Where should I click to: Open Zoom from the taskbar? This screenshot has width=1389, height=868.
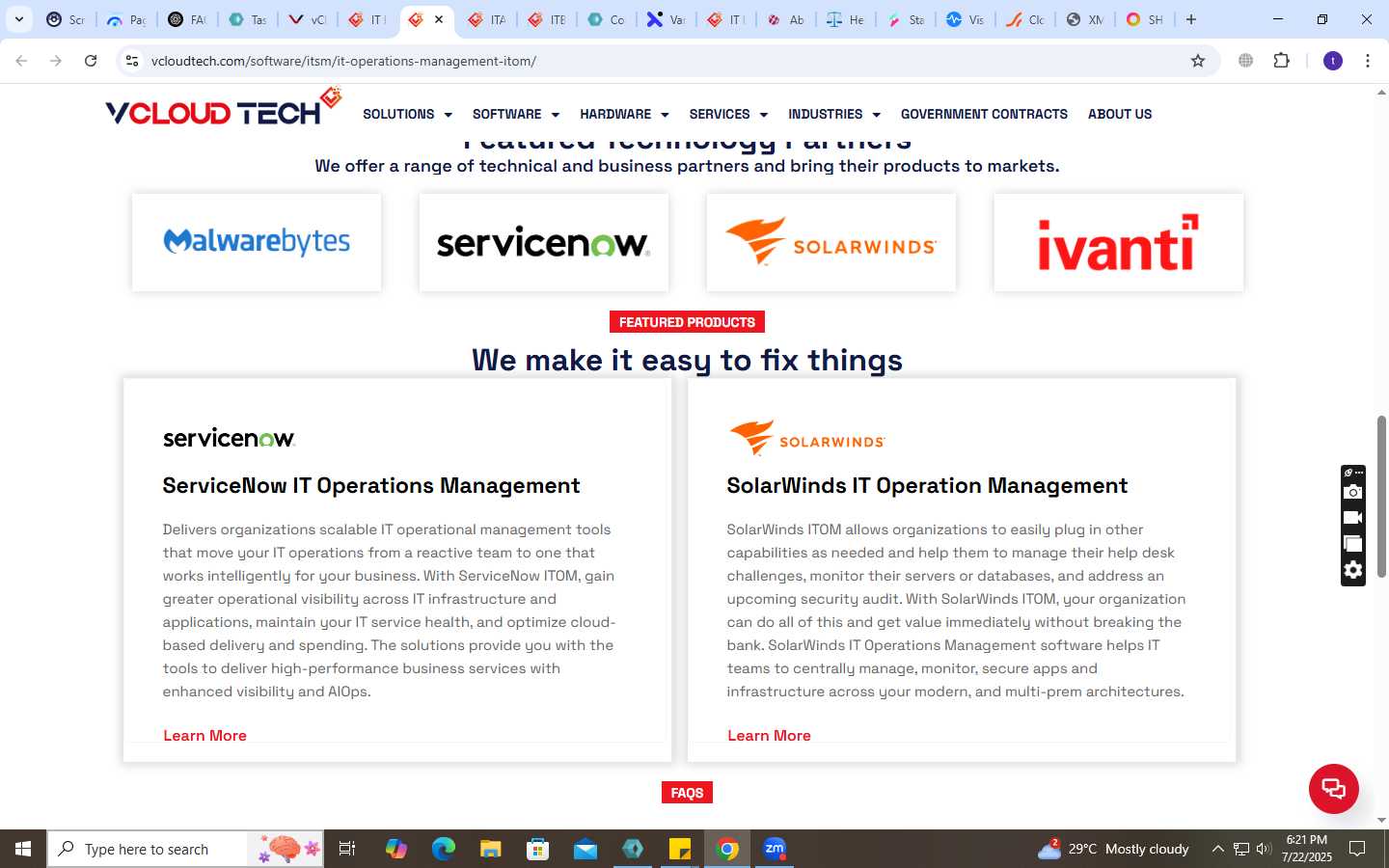tap(775, 849)
